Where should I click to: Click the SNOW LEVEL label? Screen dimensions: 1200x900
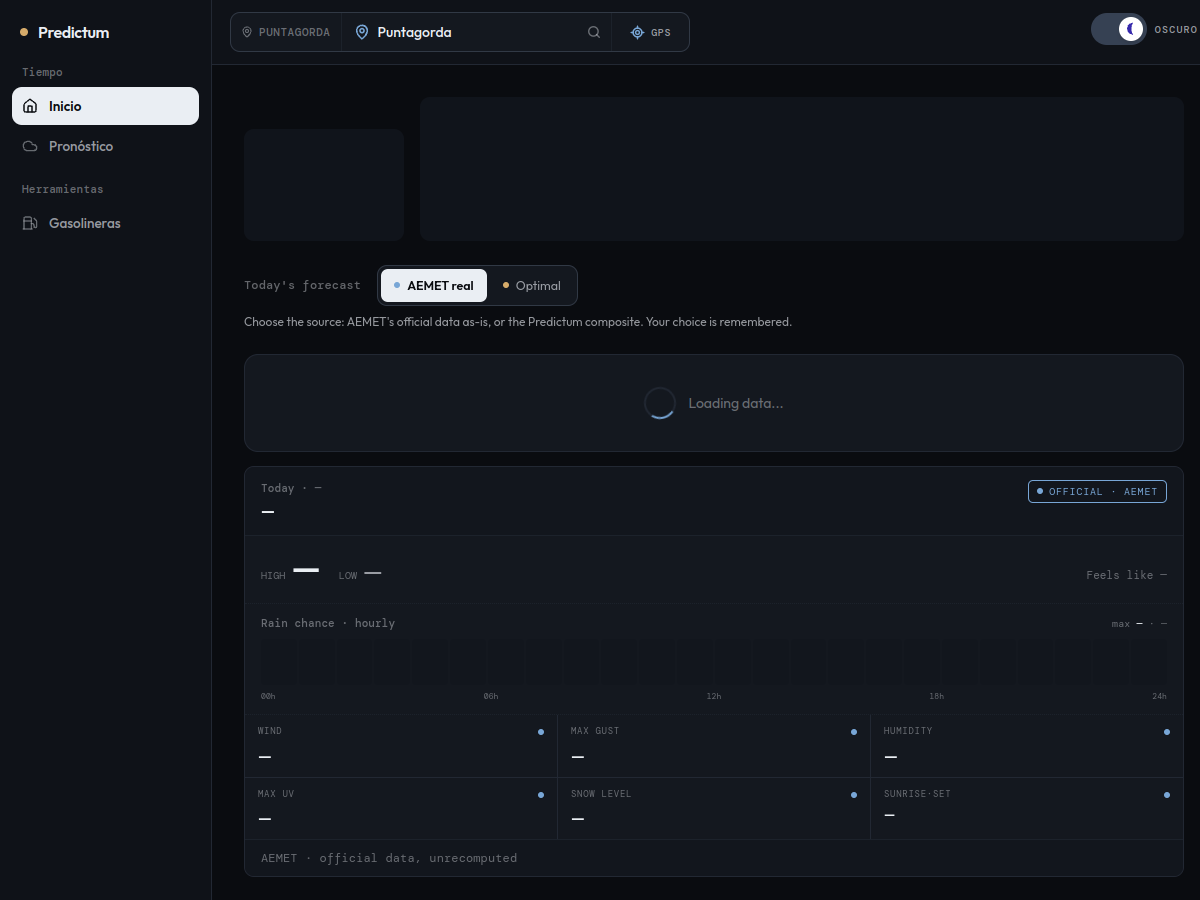[x=601, y=794]
